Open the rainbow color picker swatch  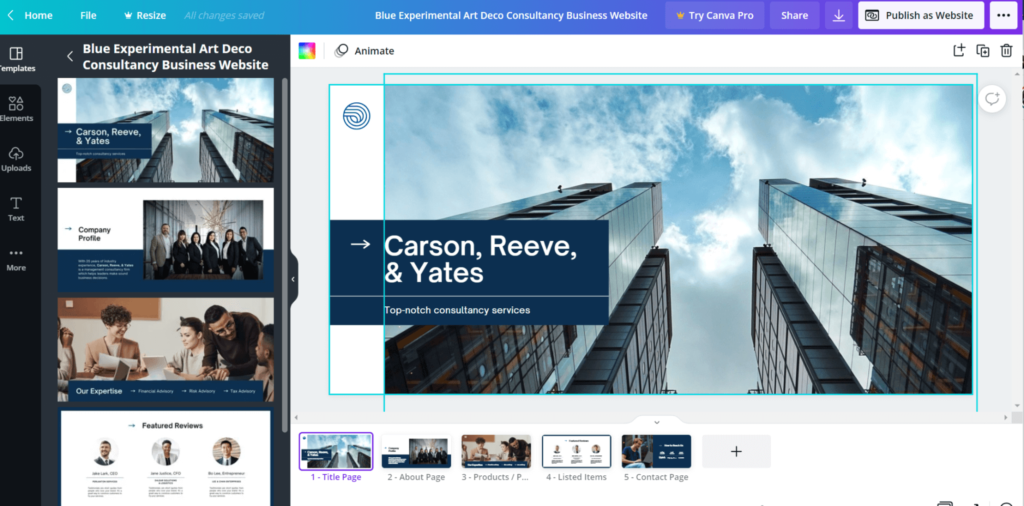307,51
